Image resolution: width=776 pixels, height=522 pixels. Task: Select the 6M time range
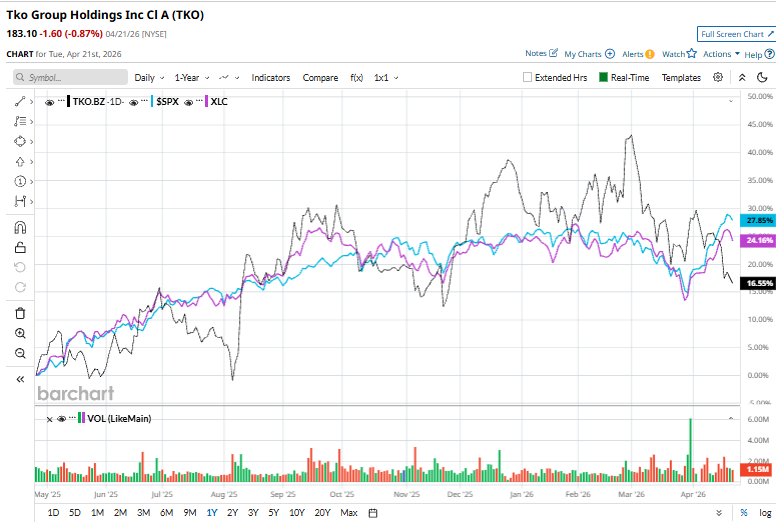pos(166,513)
